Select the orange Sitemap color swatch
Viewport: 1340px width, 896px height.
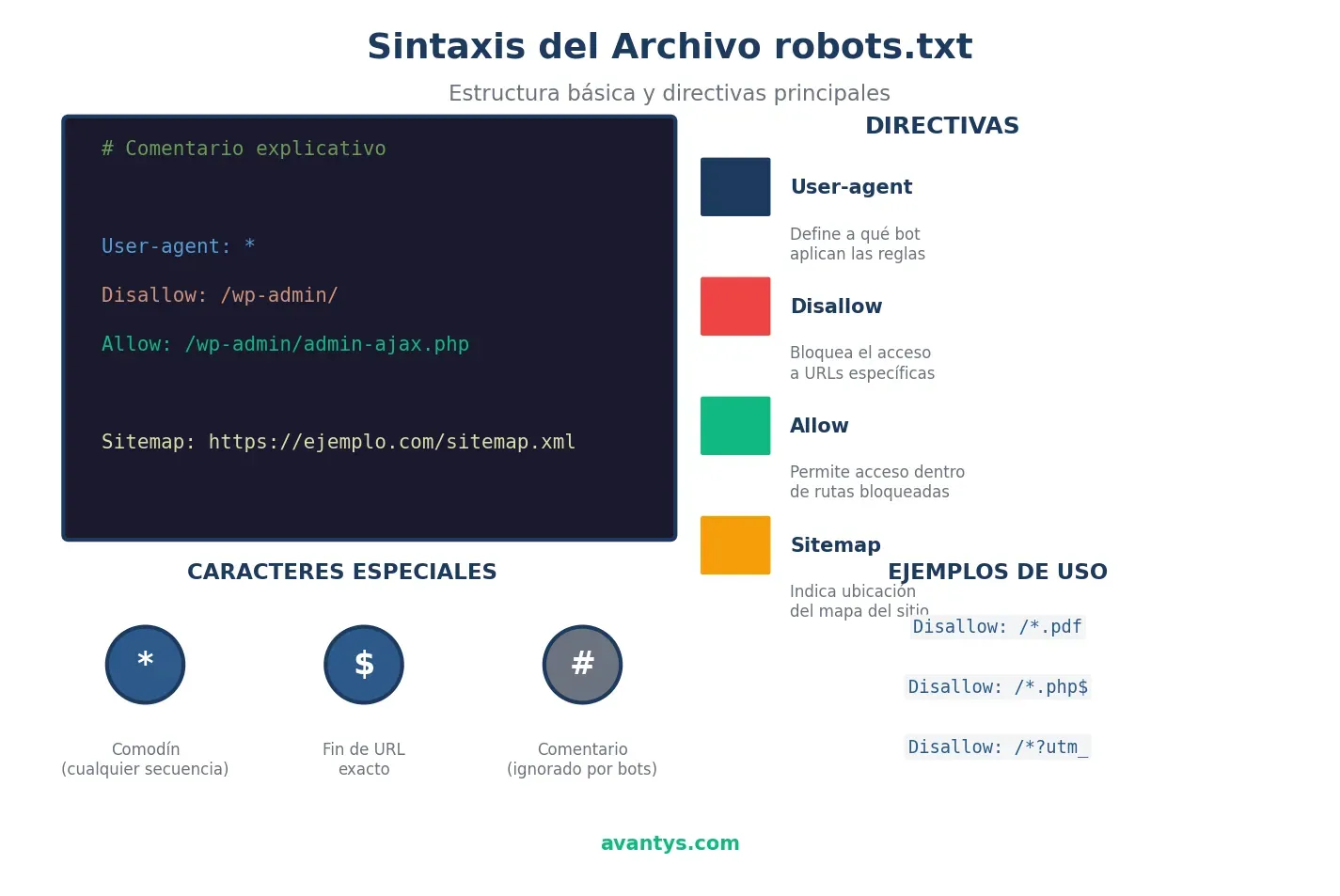point(735,545)
